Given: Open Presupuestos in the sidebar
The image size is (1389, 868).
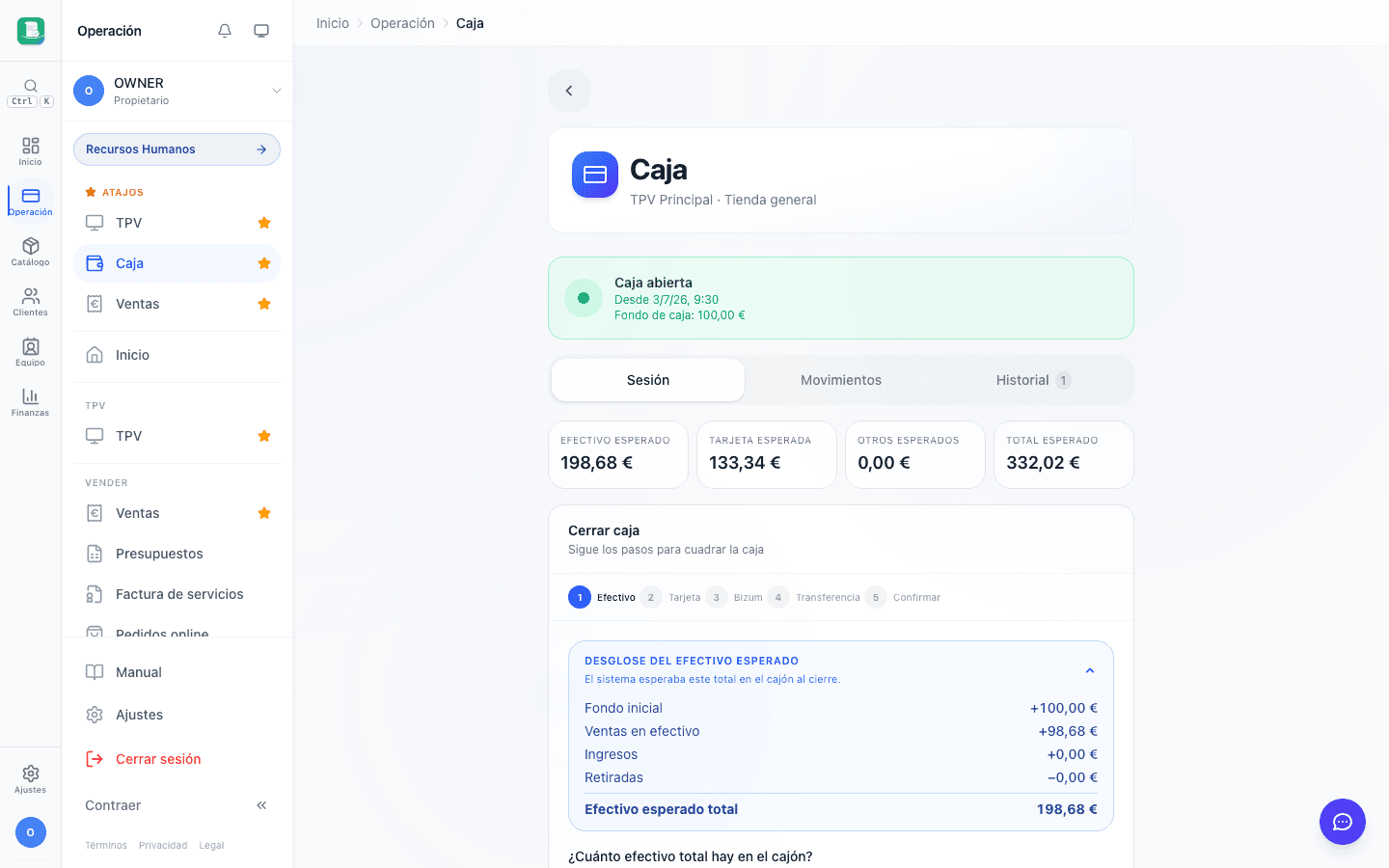Looking at the screenshot, I should pyautogui.click(x=177, y=554).
